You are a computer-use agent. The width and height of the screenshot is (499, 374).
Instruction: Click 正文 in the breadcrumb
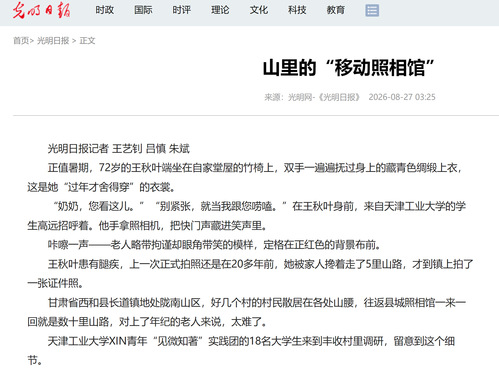click(87, 41)
